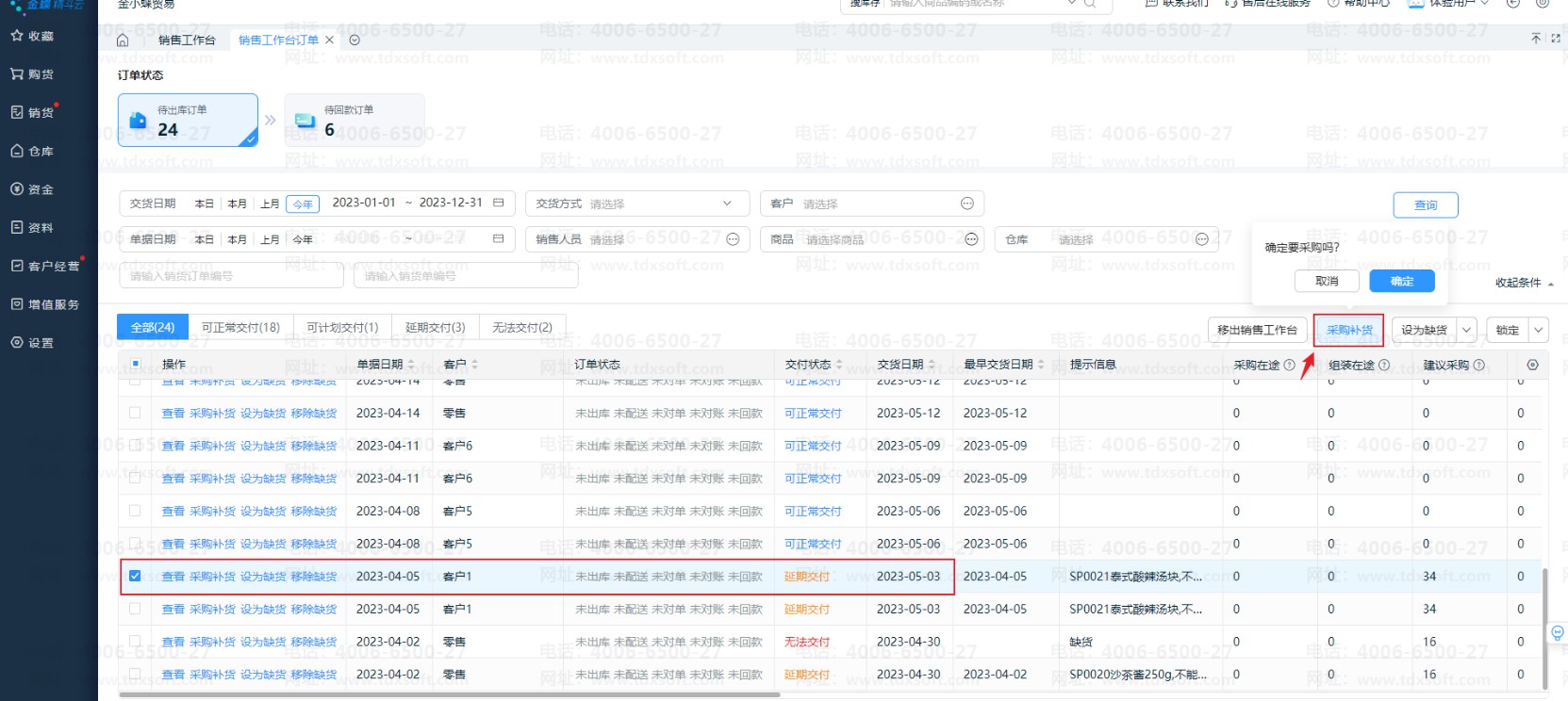Open the 客户 picker ellipsis icon
The height and width of the screenshot is (701, 1568).
point(966,204)
